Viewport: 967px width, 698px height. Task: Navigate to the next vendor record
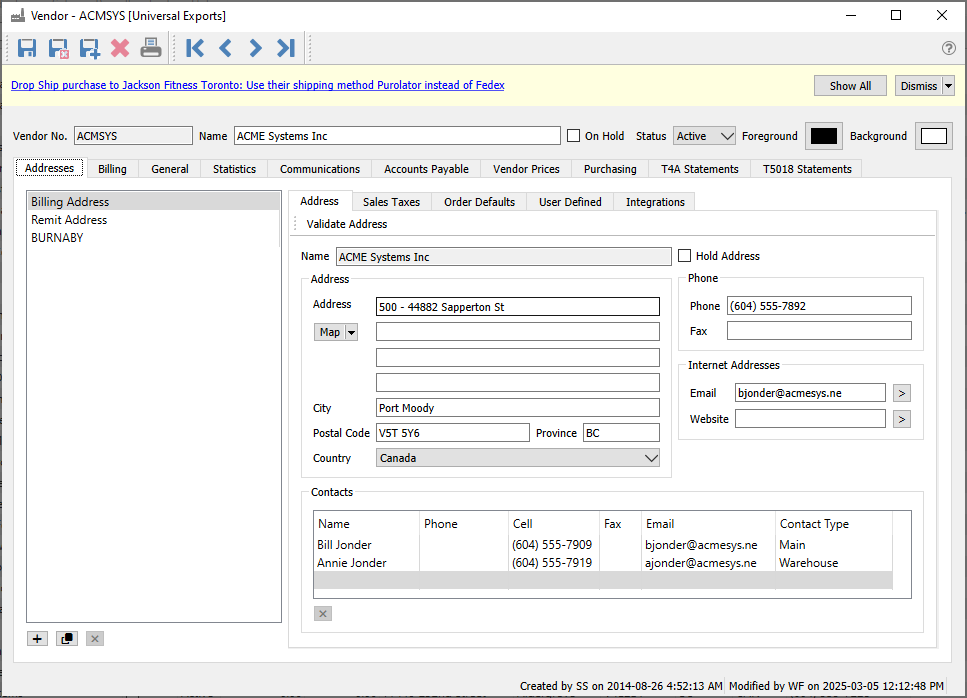tap(255, 47)
